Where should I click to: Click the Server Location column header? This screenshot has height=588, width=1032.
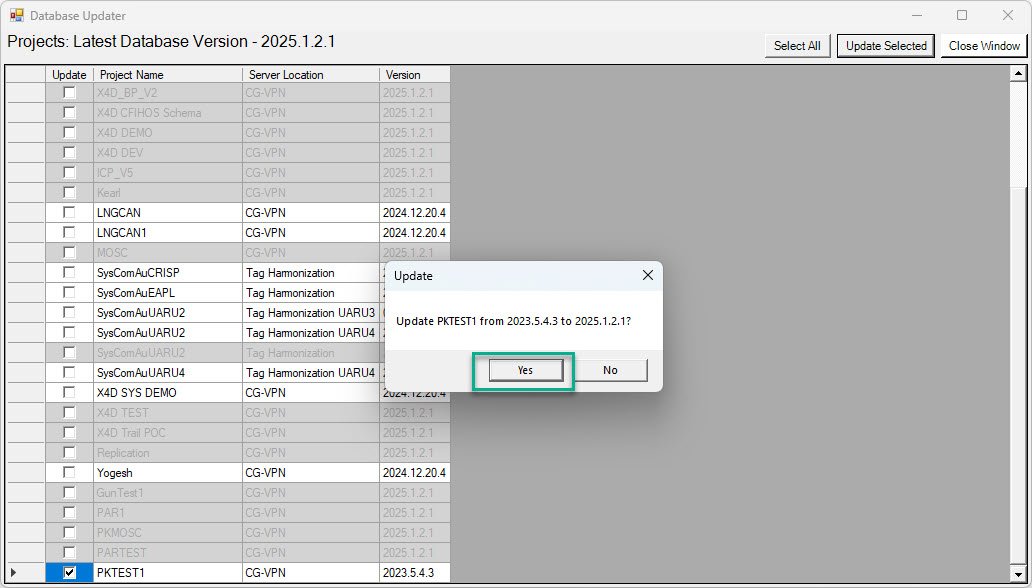coord(310,75)
